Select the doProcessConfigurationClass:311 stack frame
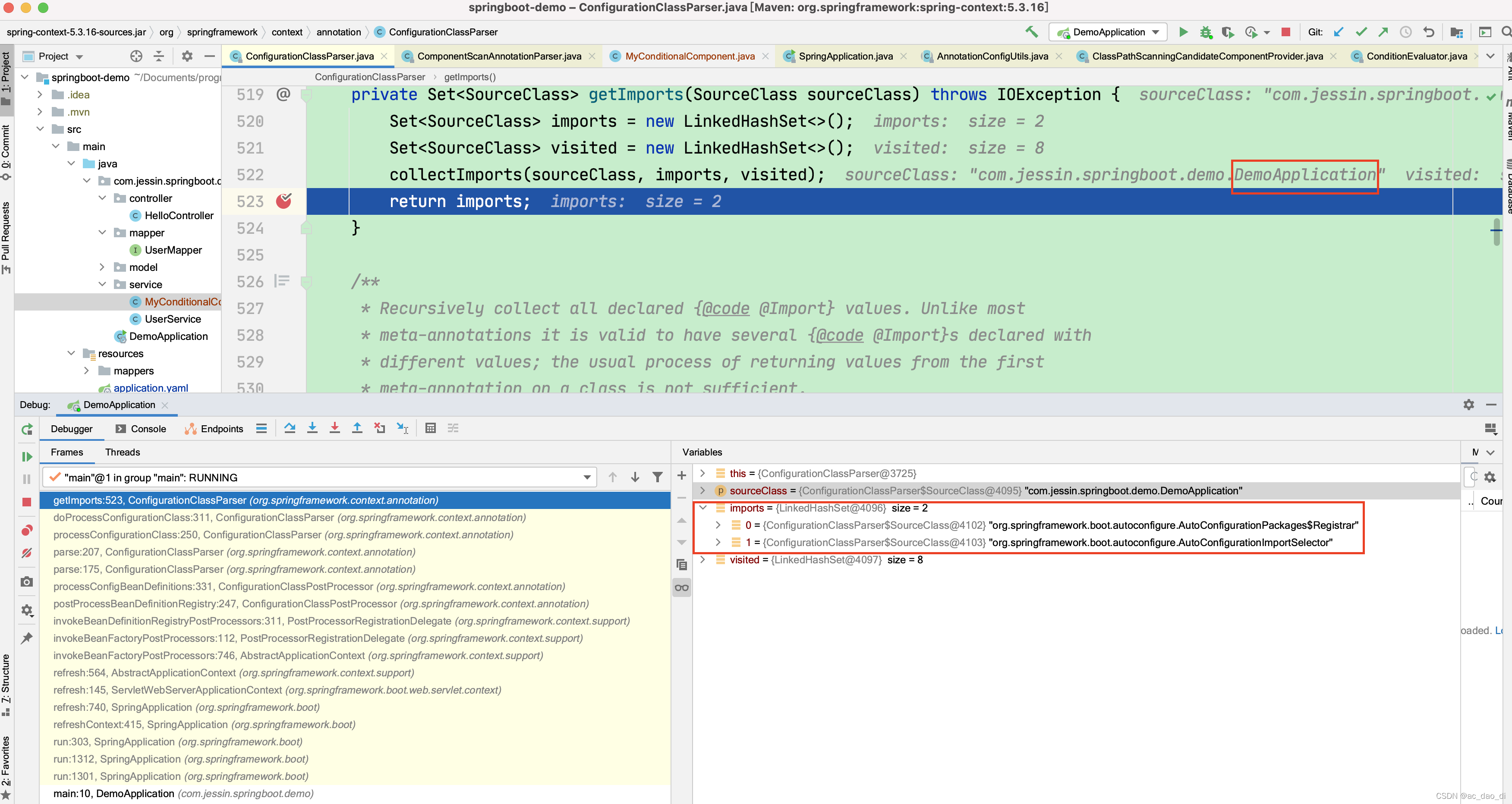The image size is (1512, 804). [x=355, y=517]
